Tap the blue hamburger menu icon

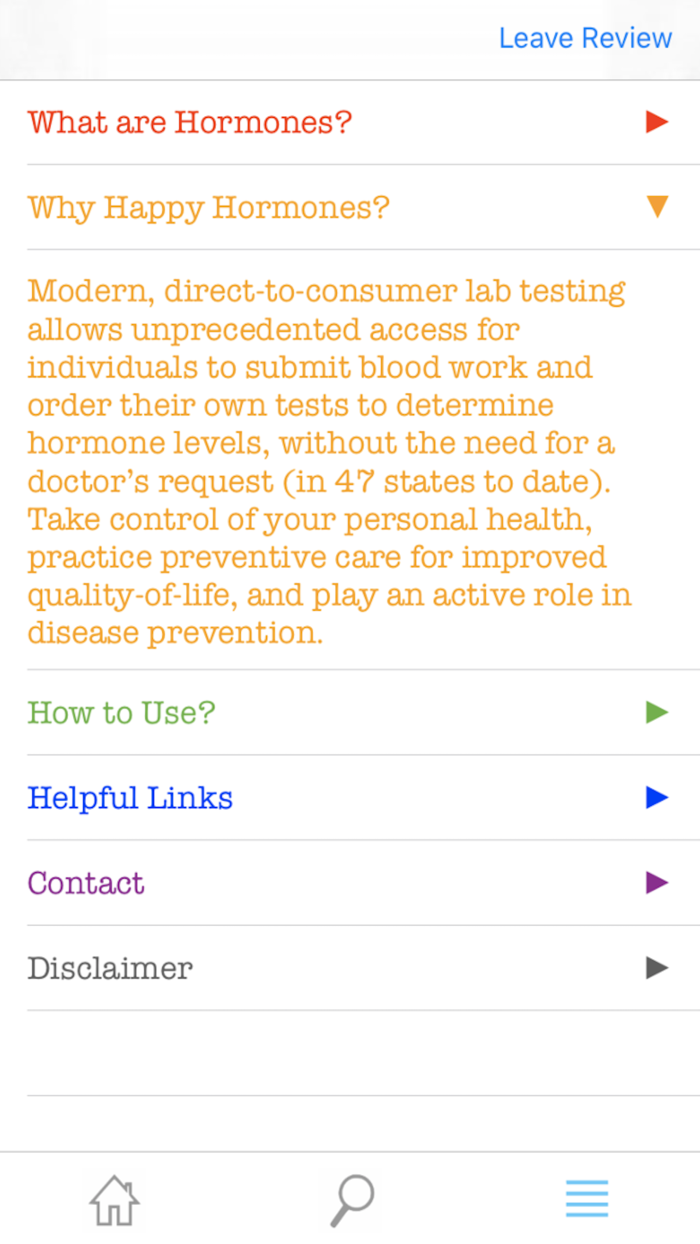(x=587, y=1199)
